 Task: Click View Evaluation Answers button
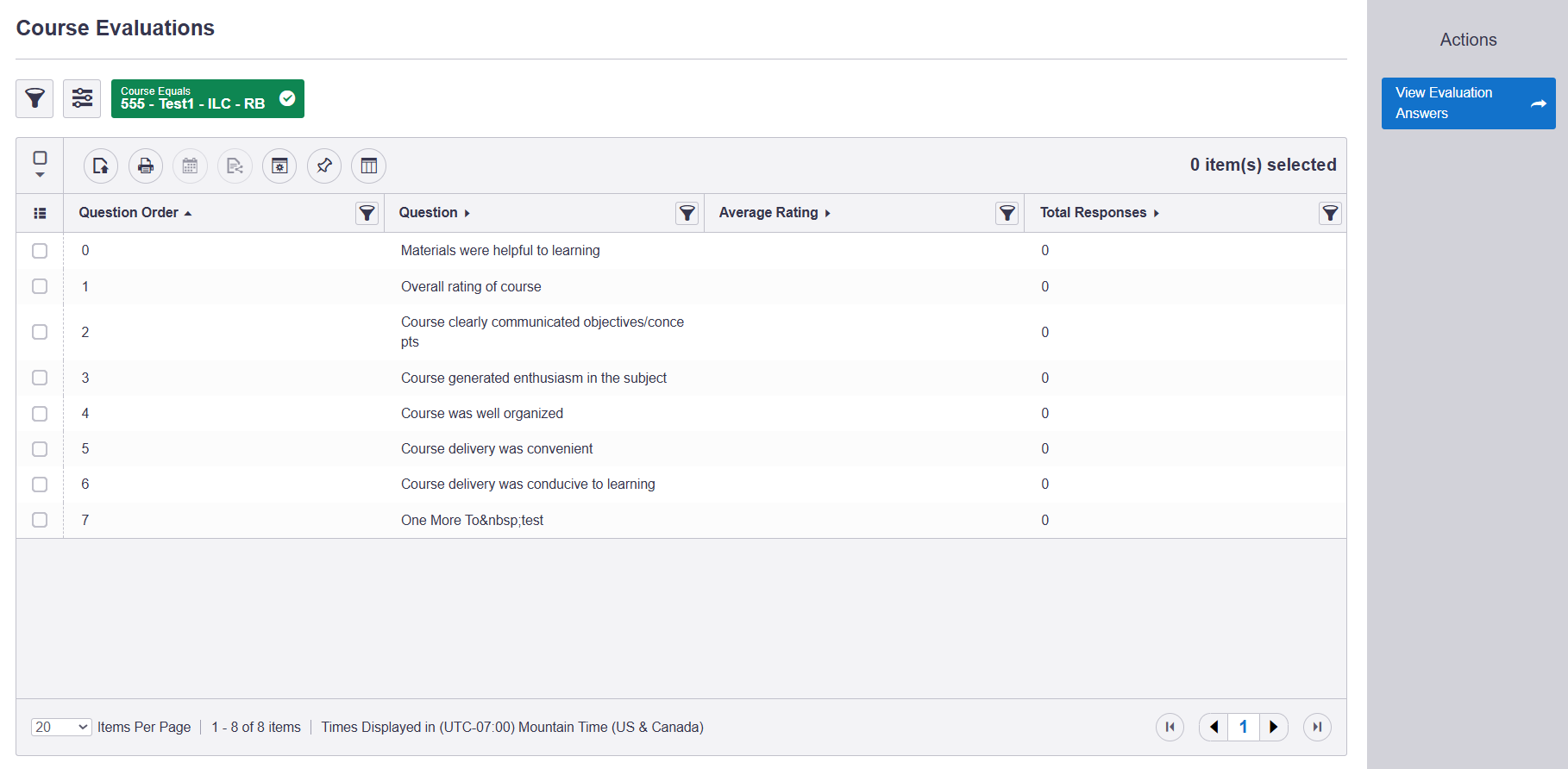(1468, 103)
